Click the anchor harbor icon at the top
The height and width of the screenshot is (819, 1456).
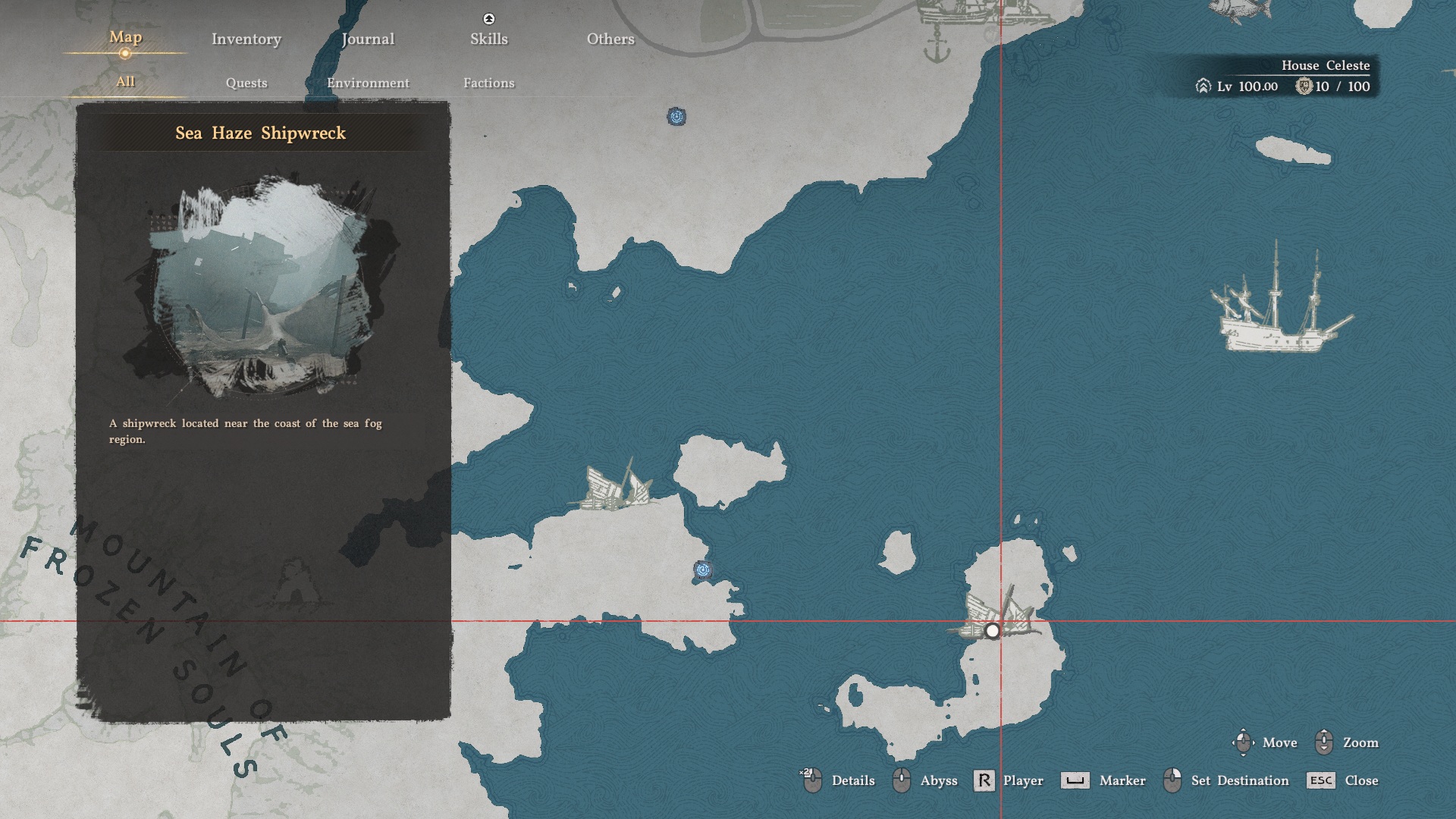tap(938, 46)
